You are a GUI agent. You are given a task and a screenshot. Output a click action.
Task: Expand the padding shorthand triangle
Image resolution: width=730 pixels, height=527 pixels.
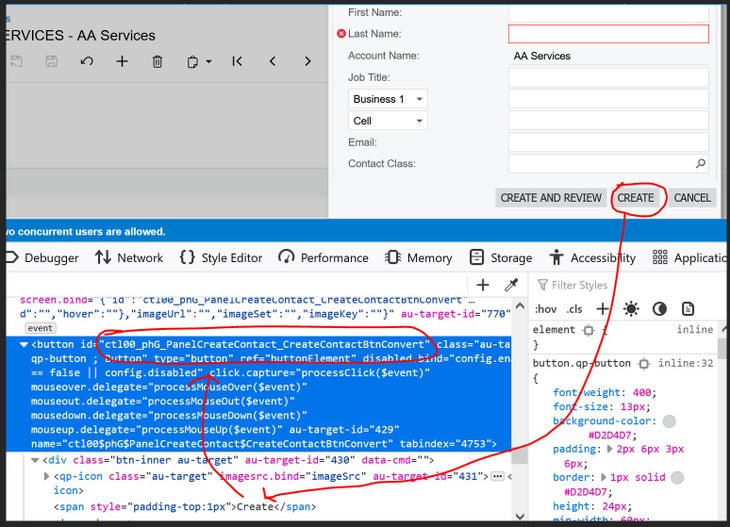tap(609, 449)
